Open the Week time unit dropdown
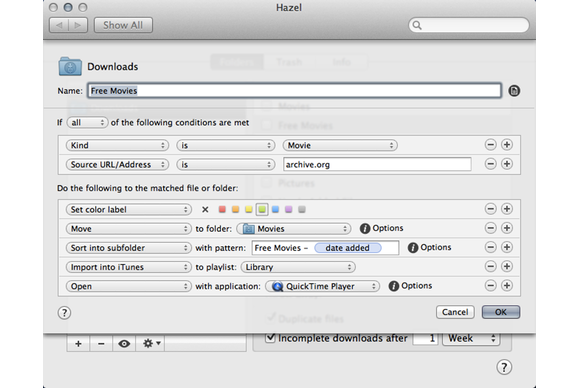This screenshot has width=580, height=388. point(471,338)
